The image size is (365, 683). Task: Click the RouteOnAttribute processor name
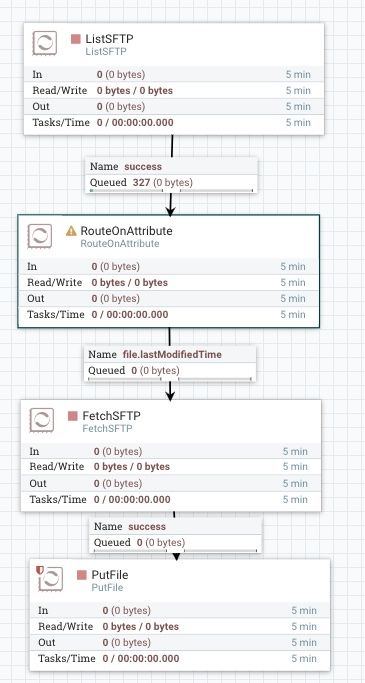126,231
